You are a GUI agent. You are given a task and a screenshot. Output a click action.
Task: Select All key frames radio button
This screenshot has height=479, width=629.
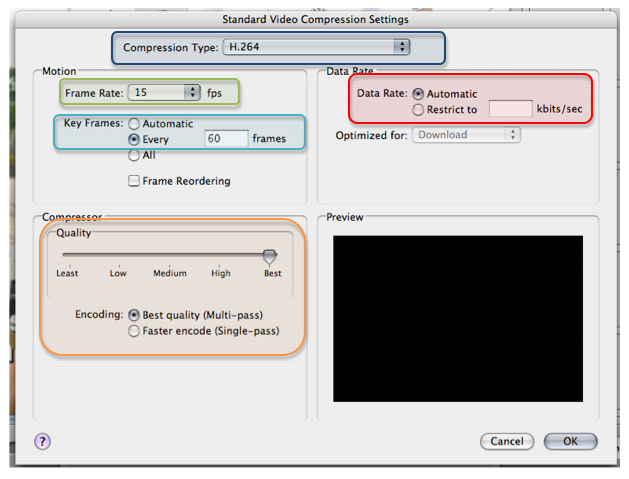(x=134, y=155)
